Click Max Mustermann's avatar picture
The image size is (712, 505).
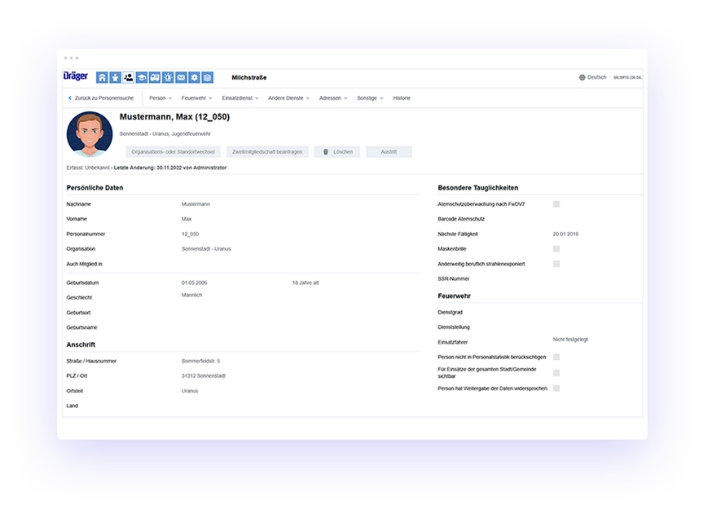[x=89, y=134]
